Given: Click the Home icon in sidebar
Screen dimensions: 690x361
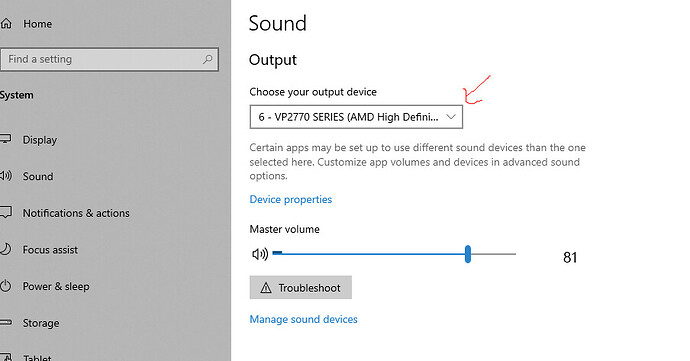Looking at the screenshot, I should [6, 24].
